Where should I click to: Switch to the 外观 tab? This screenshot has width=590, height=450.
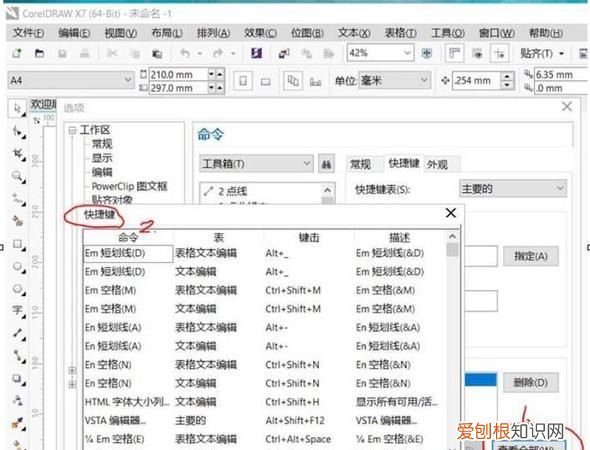(437, 164)
